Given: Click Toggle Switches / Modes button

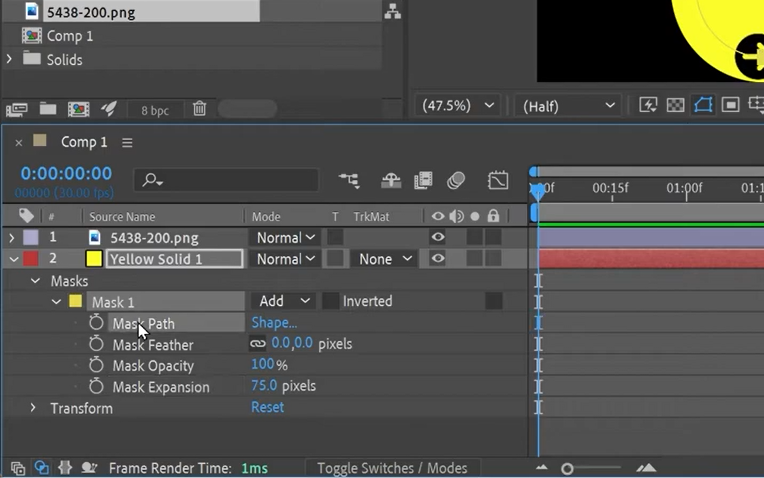Looking at the screenshot, I should tap(392, 468).
